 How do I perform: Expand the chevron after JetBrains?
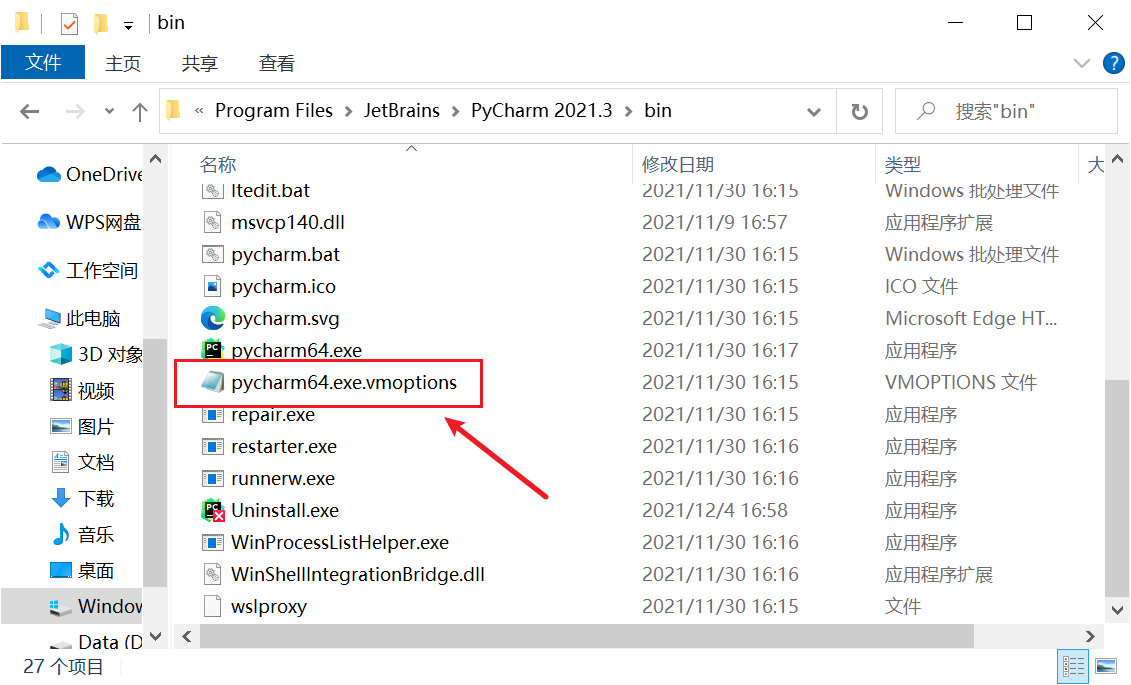pos(456,112)
